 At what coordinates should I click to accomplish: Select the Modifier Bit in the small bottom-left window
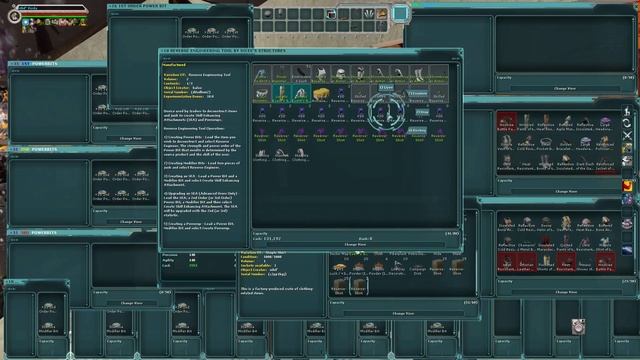[x=49, y=327]
